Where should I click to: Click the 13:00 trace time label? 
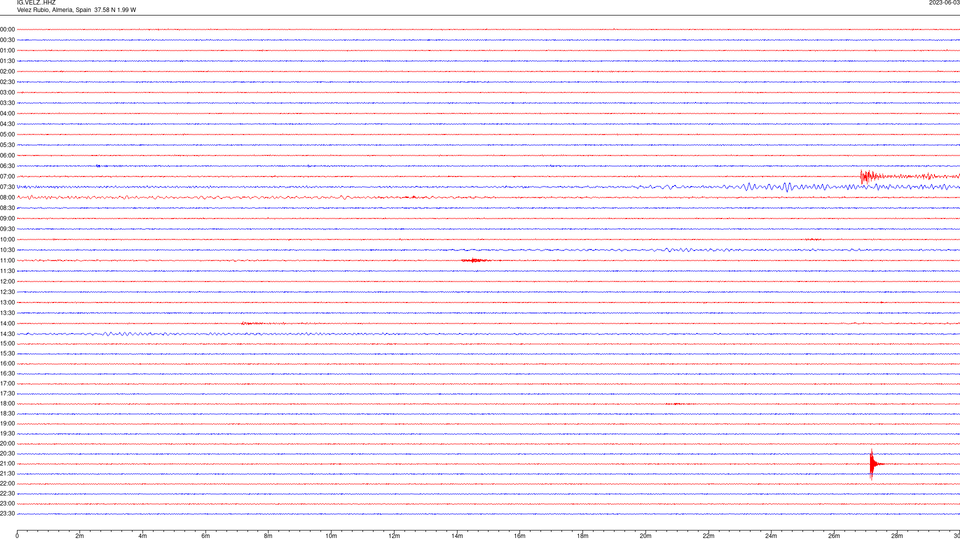(7, 302)
